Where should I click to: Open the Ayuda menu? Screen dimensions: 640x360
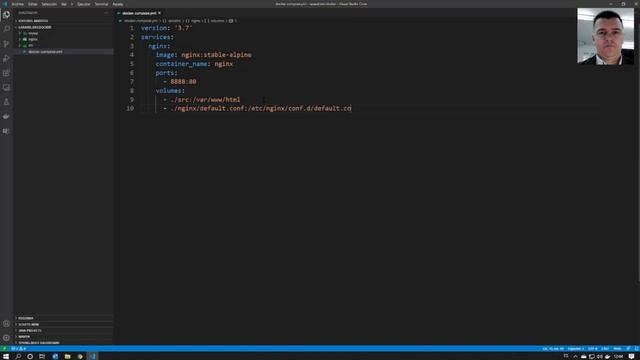(118, 4)
